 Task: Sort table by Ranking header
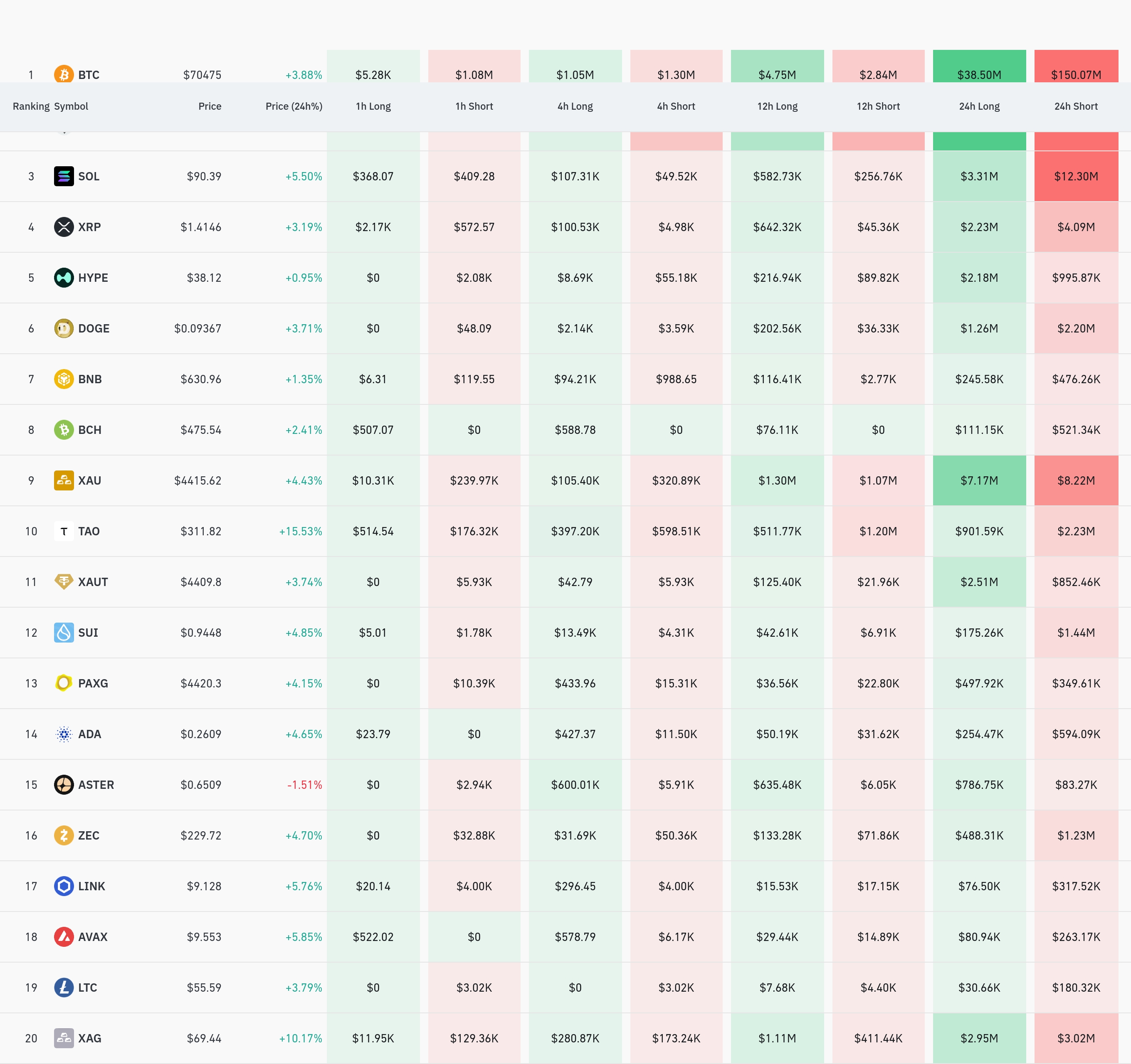(31, 106)
